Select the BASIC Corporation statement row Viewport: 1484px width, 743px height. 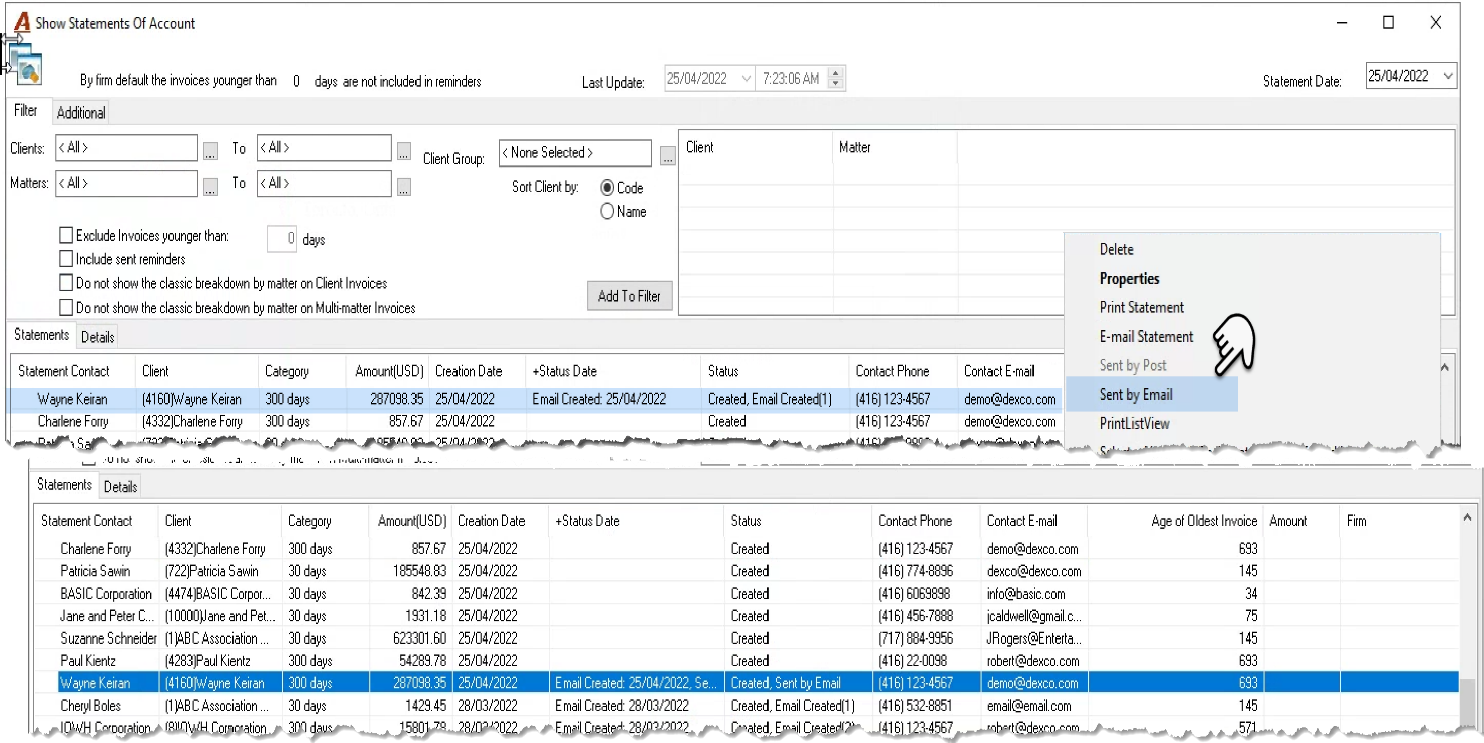coord(746,593)
